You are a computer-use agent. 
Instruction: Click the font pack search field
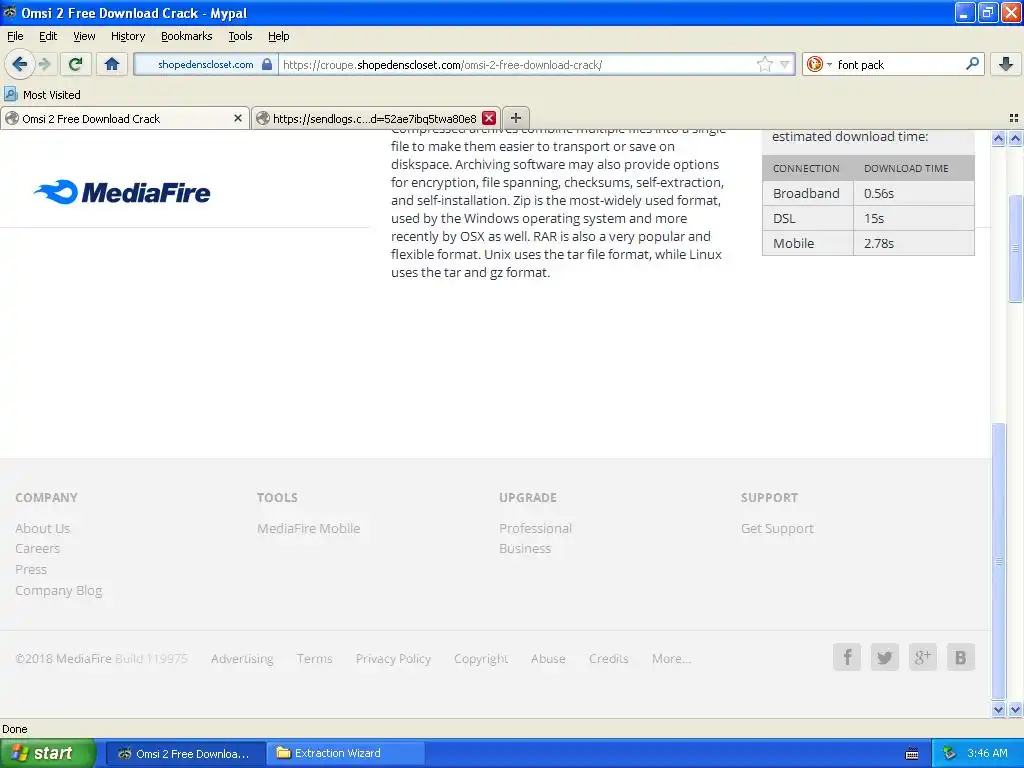tap(899, 65)
